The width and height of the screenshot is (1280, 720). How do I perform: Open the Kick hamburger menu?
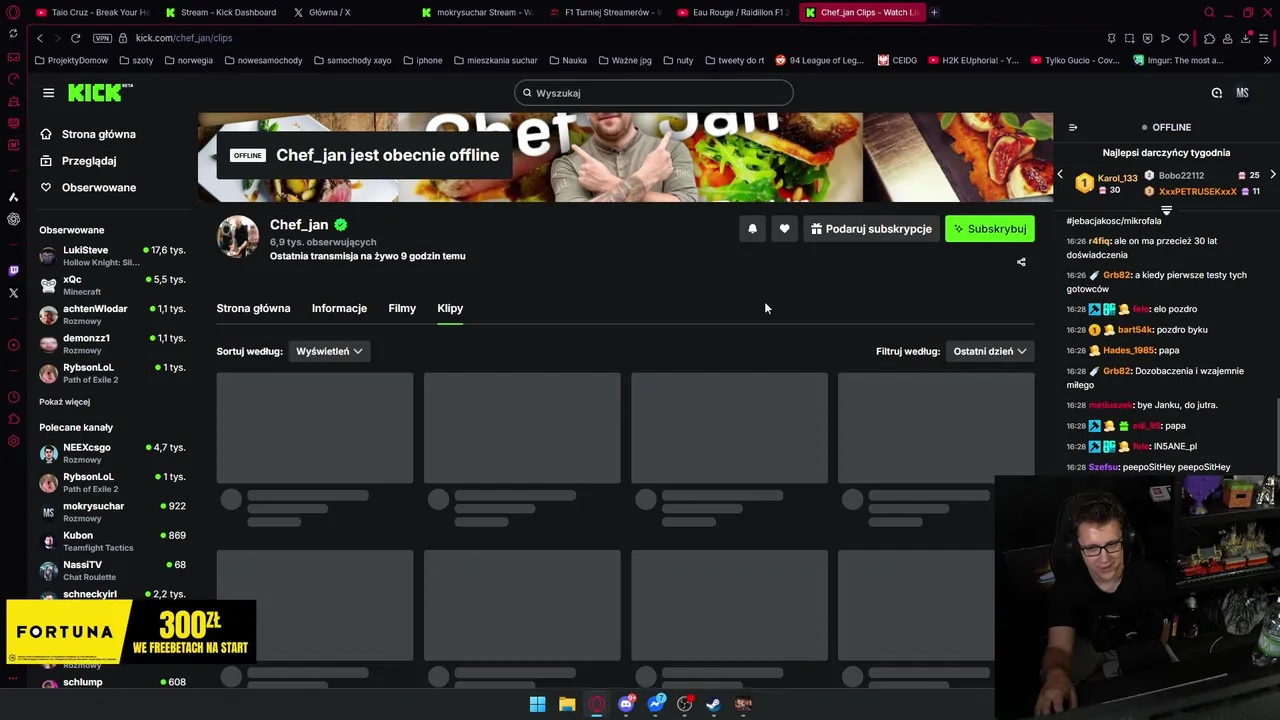48,93
